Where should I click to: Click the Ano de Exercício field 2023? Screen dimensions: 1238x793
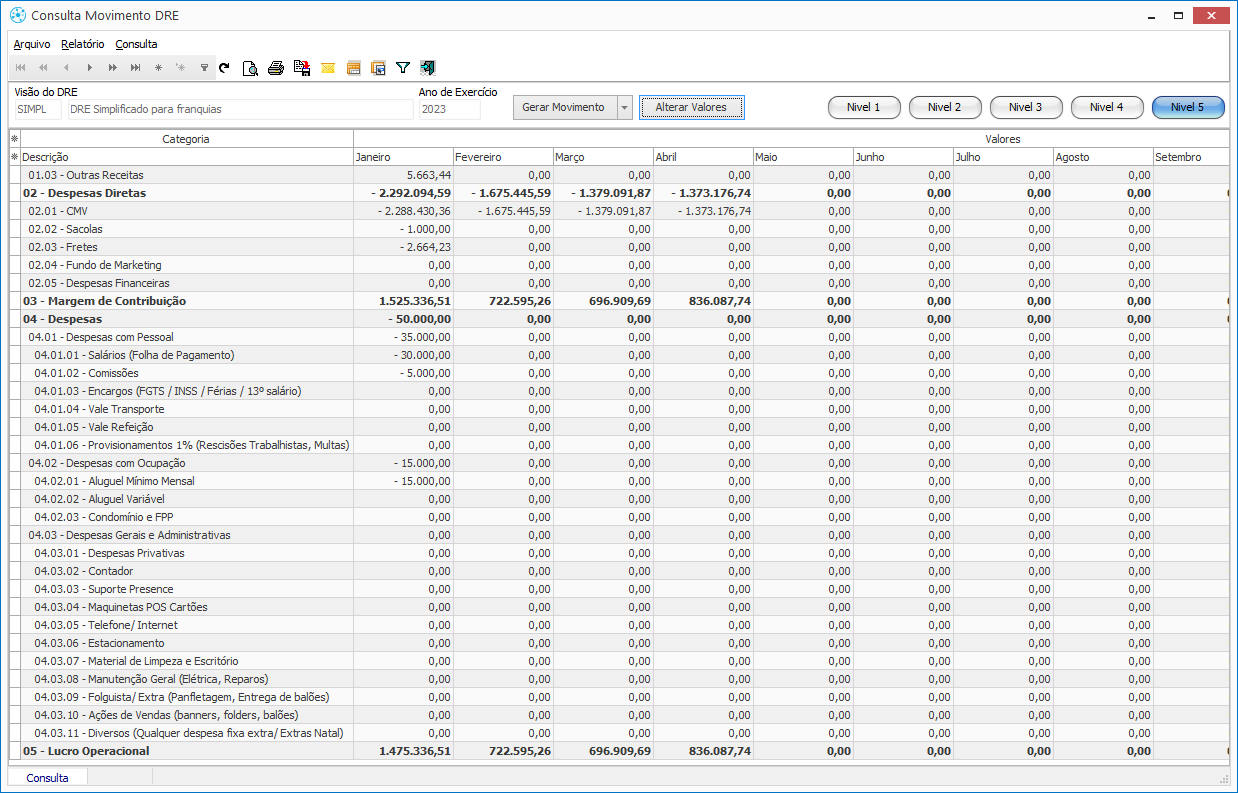[450, 109]
